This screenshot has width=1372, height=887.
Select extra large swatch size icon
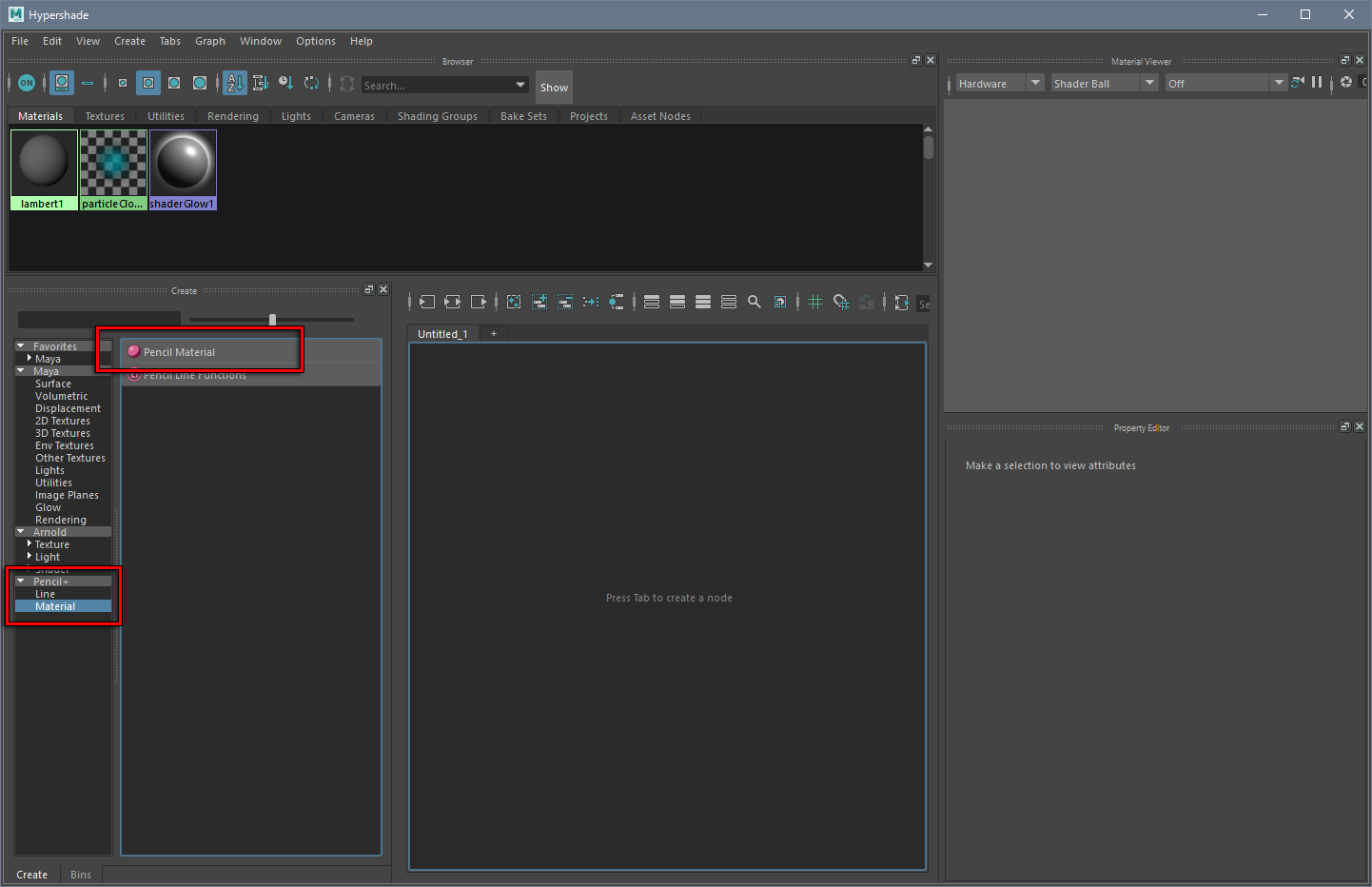(x=200, y=83)
